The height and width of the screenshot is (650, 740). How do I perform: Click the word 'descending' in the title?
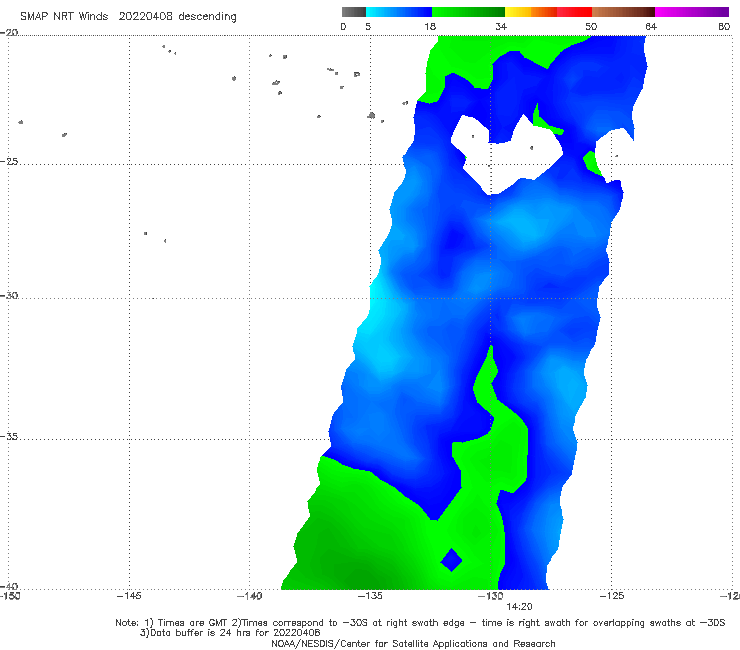[x=207, y=17]
